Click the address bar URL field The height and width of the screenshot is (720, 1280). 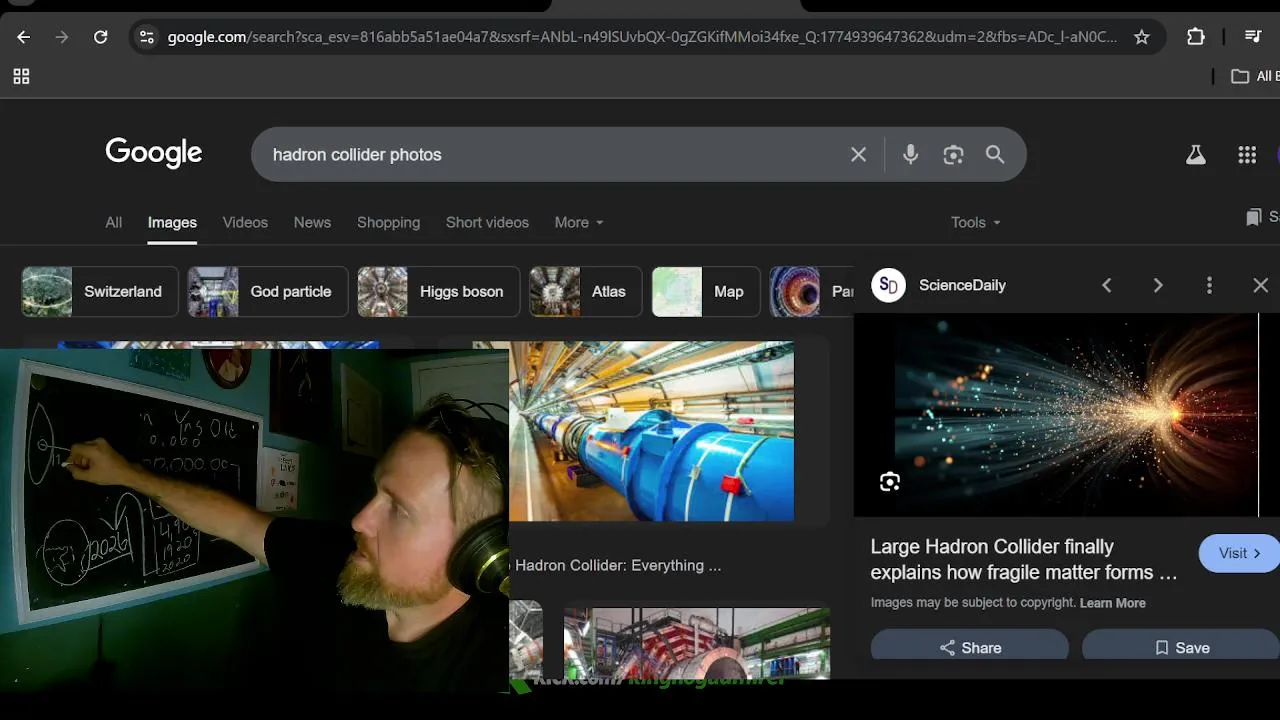tap(642, 37)
